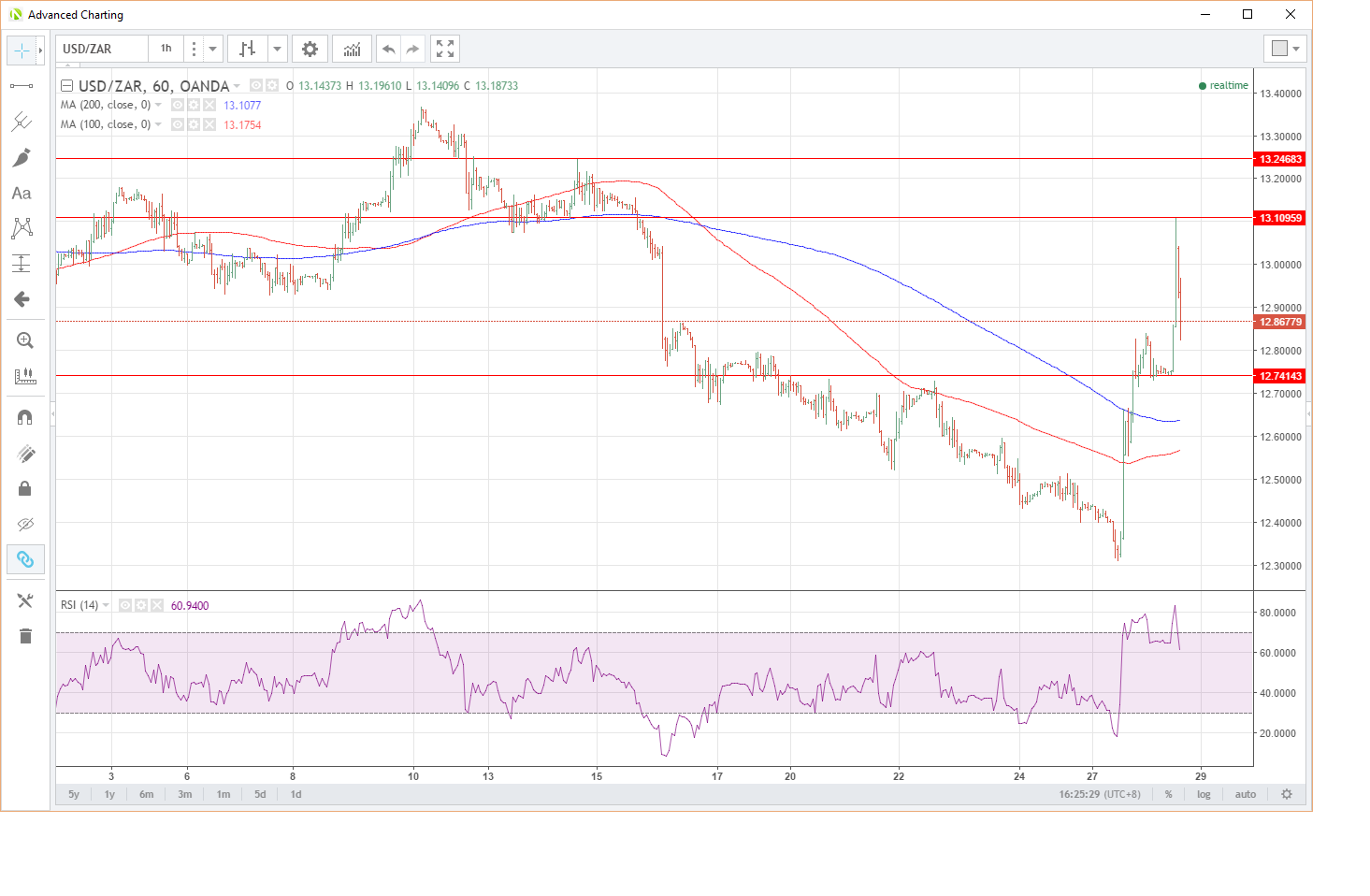Screen dimensions: 1370x896
Task: Set the time range to 5y
Action: 74,794
